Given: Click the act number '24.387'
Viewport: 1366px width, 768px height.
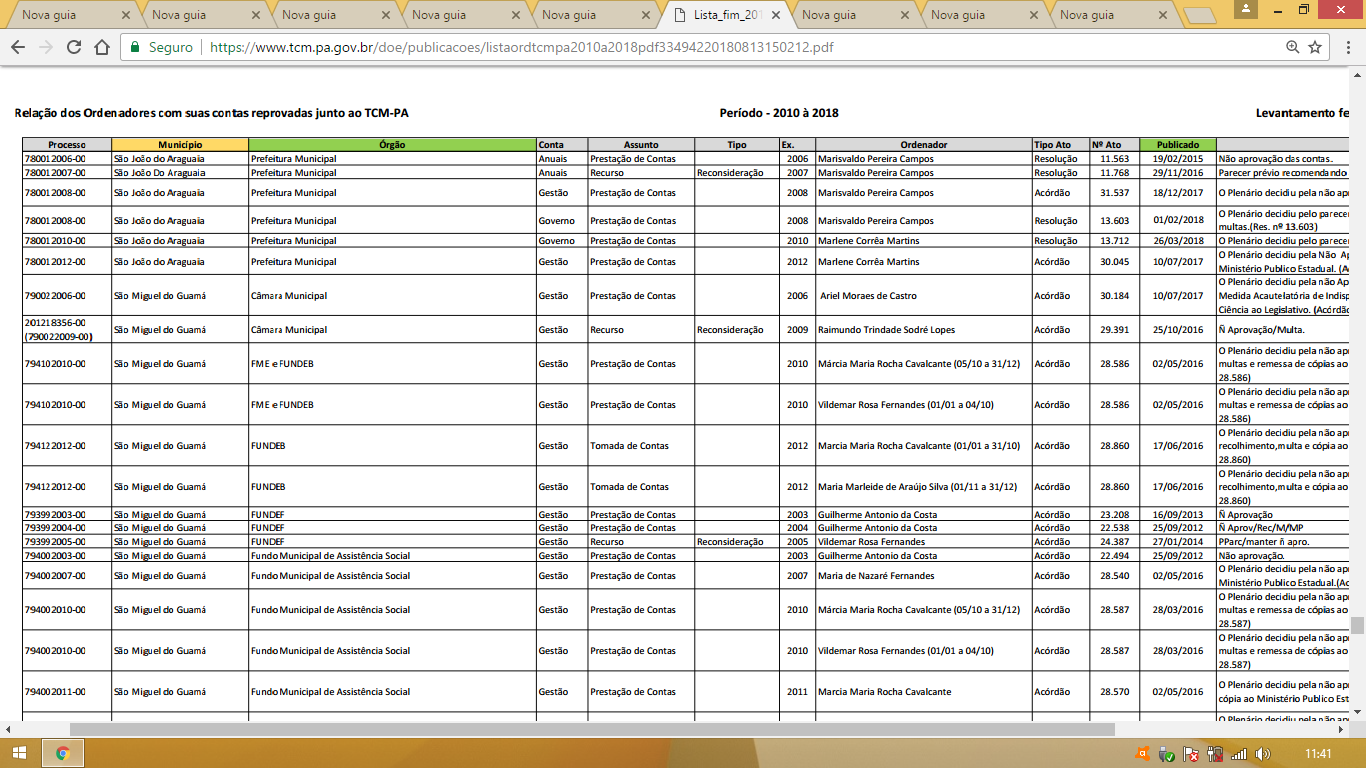Looking at the screenshot, I should (x=1114, y=542).
